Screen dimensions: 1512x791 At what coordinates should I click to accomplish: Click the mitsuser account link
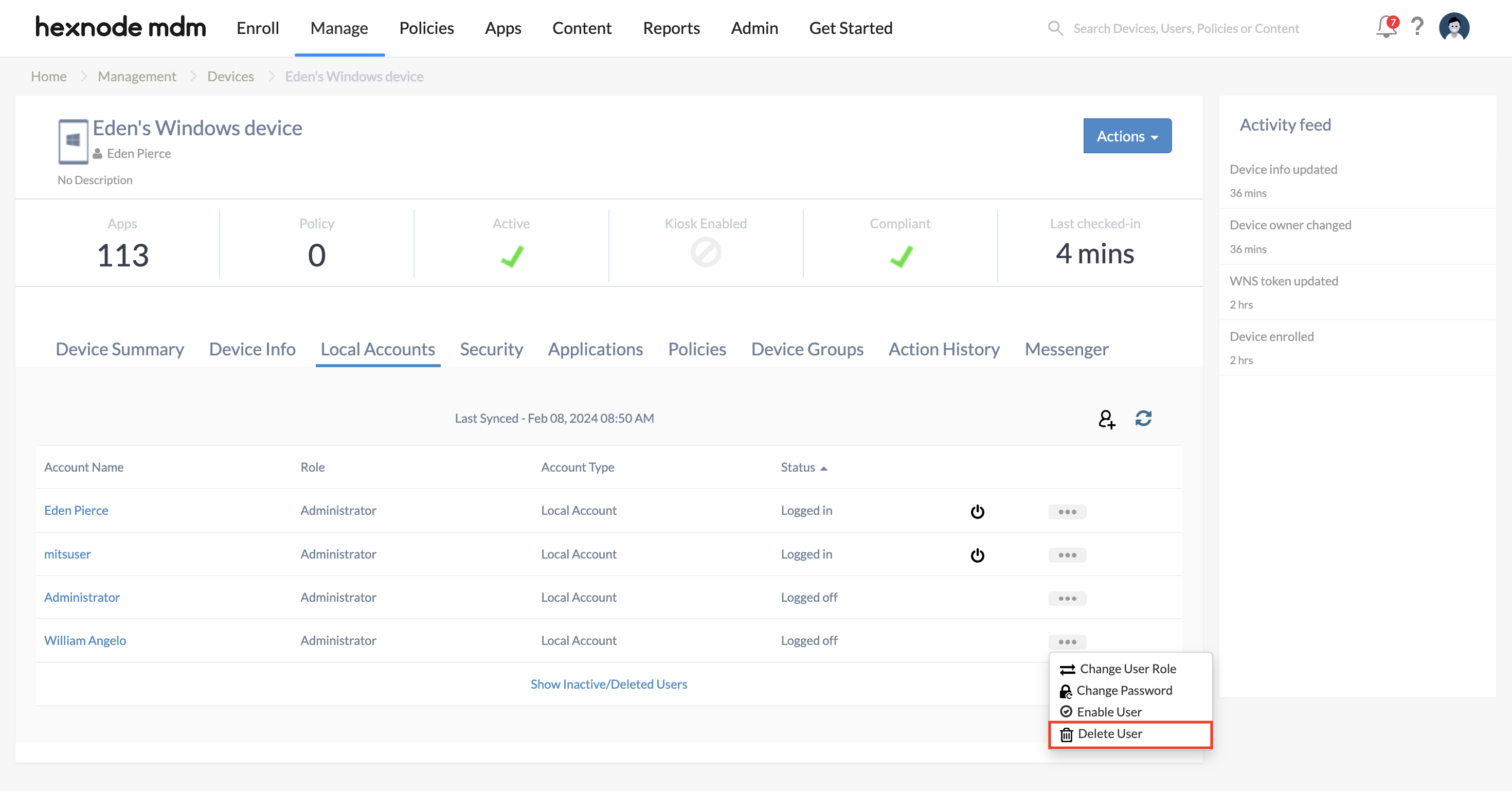pos(67,554)
